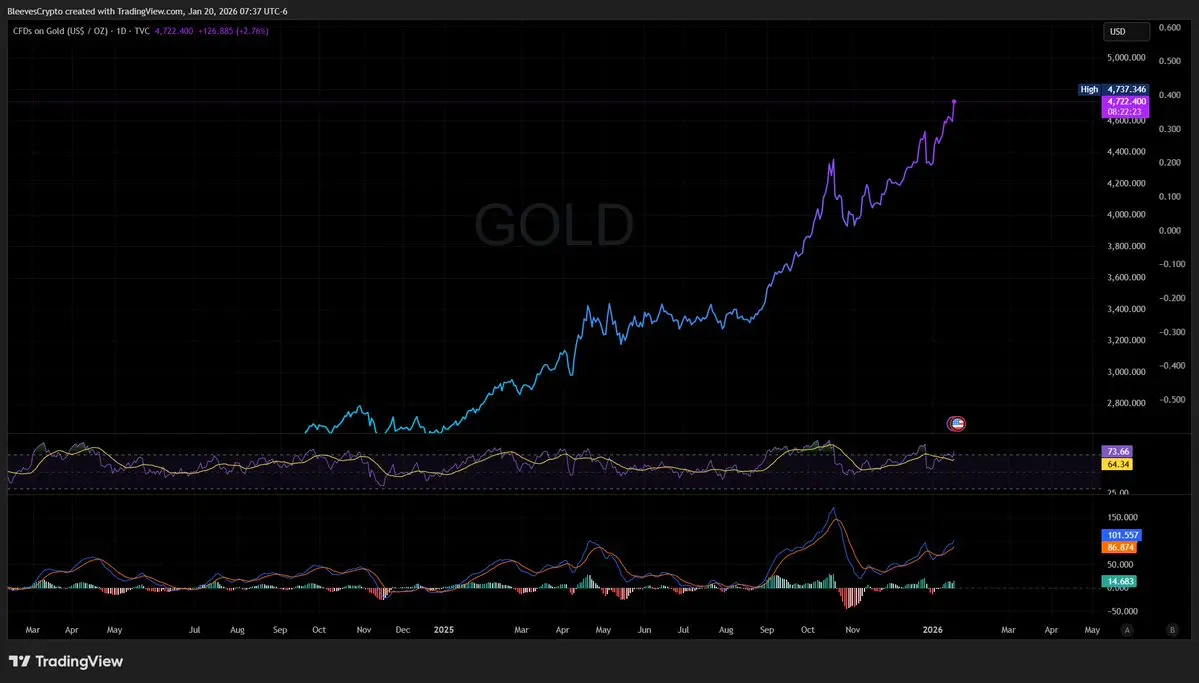
Task: Click the purple last-price dot on gold line
Action: (x=954, y=102)
